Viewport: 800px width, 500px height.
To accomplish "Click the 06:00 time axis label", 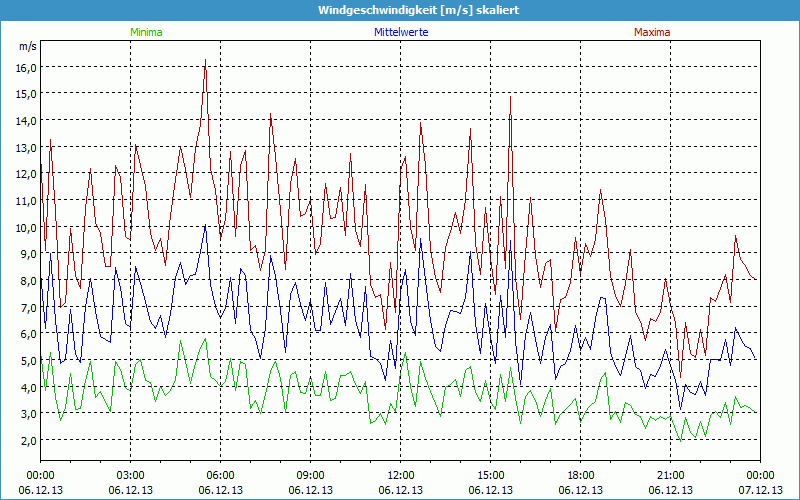I will pos(220,476).
